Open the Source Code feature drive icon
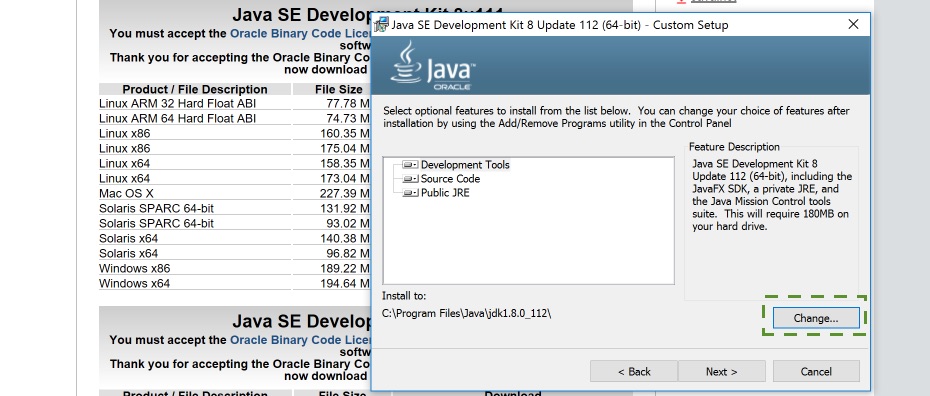 click(410, 179)
